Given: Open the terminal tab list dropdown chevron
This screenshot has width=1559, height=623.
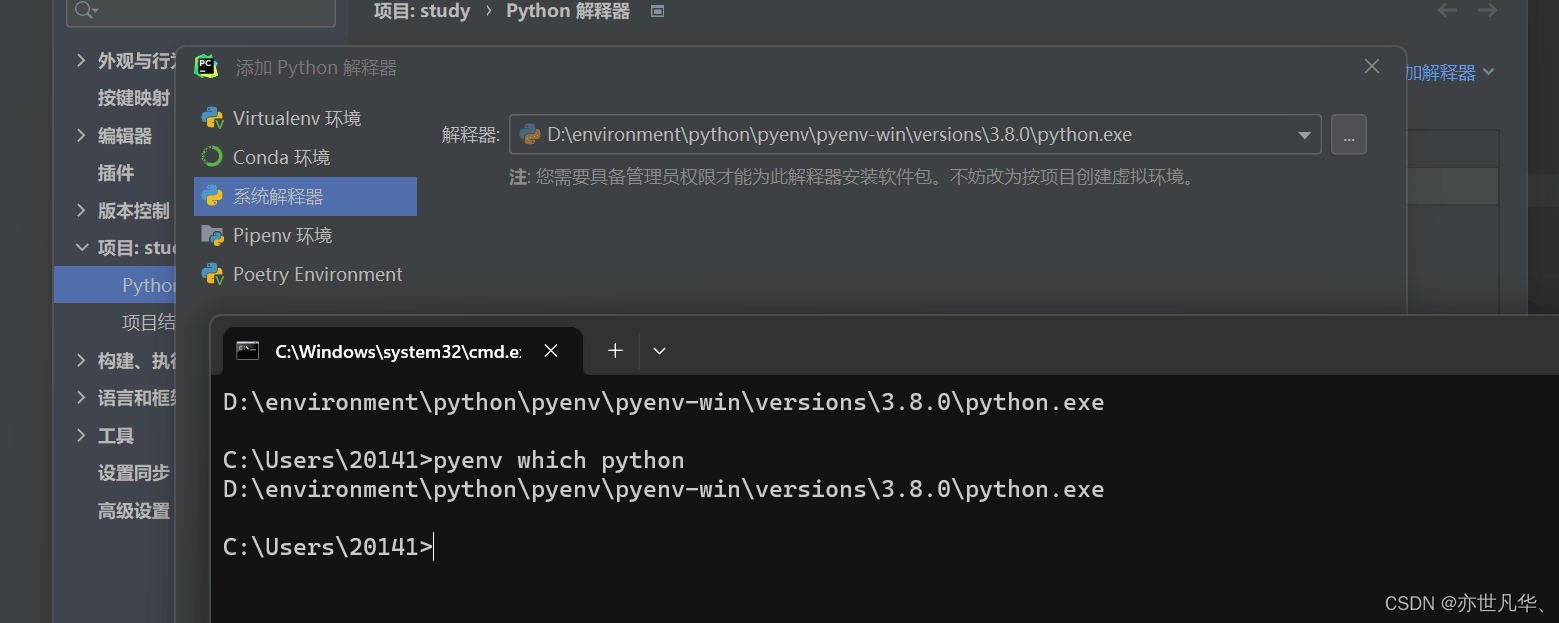Looking at the screenshot, I should click(x=659, y=351).
